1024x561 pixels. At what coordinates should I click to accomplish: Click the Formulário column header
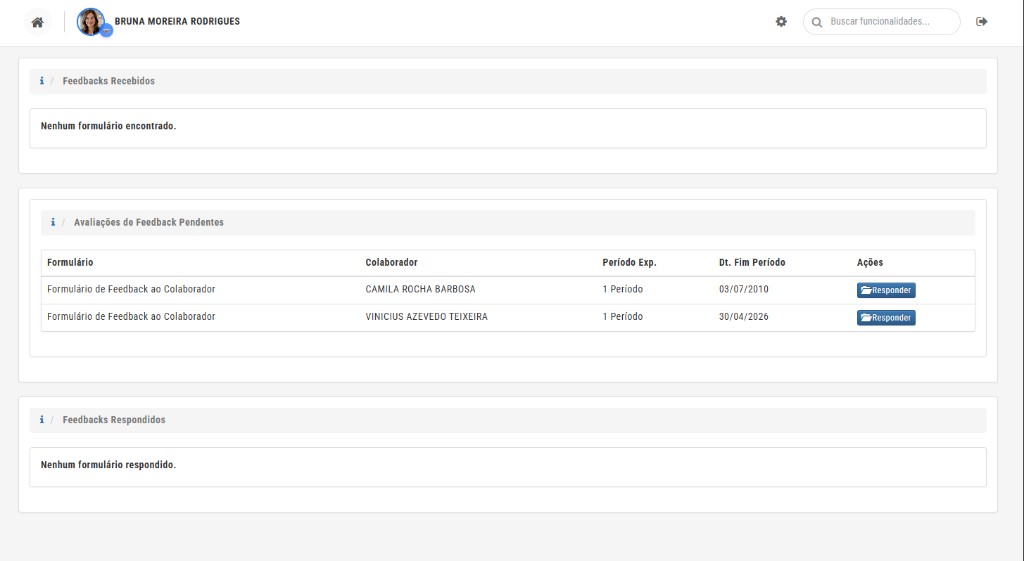tap(70, 263)
